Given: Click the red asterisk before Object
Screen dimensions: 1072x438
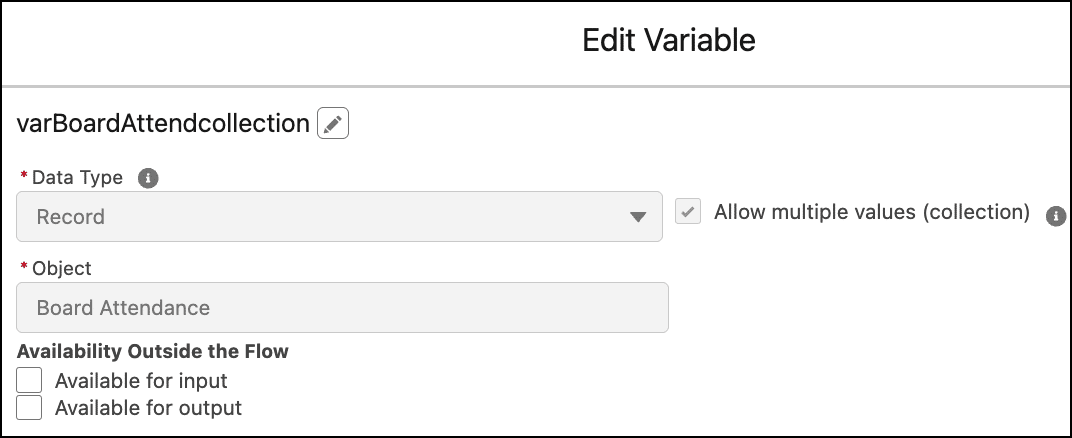Looking at the screenshot, I should [24, 266].
